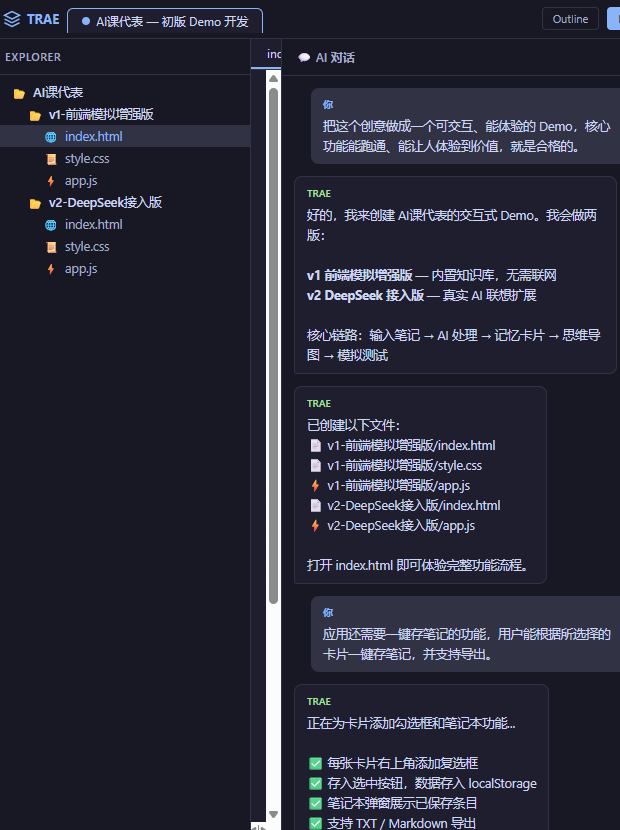Click lightning icon beside v1-前端模拟增强版/app.js in chat
Screen dimensions: 620x830
(x=316, y=485)
